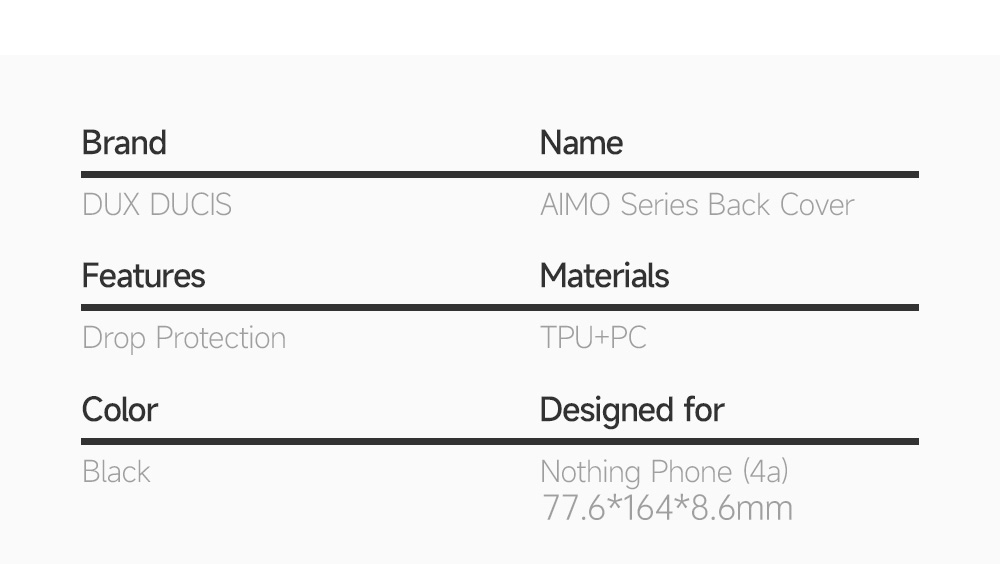Click the Color heading
Viewport: 1000px width, 575px height.
[x=120, y=410]
